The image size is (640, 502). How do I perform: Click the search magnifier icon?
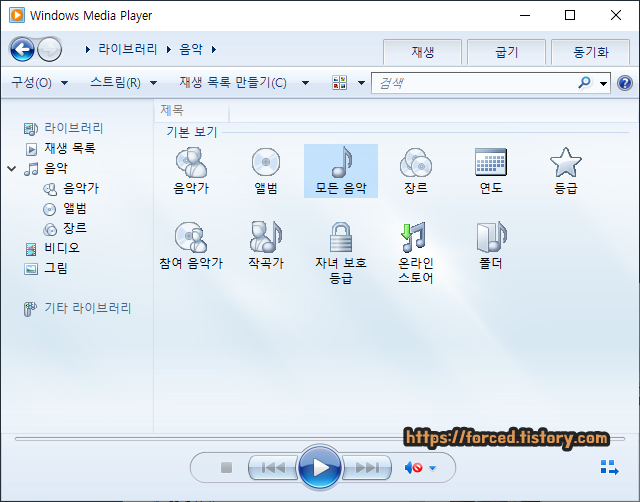point(584,83)
